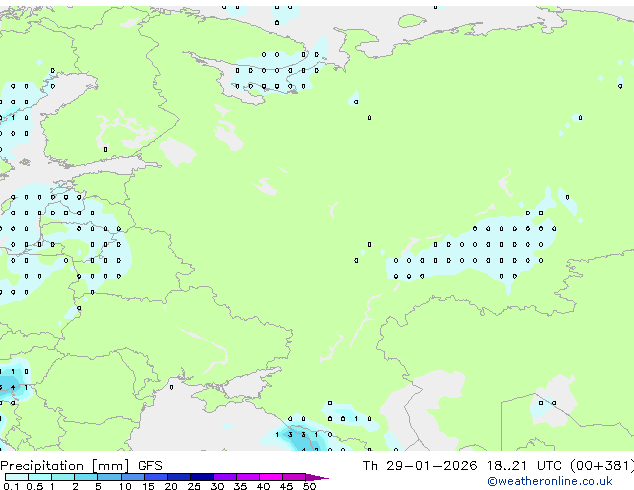Pick the over-50 mm arrow tip of legend
Image resolution: width=634 pixels, height=490 pixels.
pyautogui.click(x=317, y=477)
